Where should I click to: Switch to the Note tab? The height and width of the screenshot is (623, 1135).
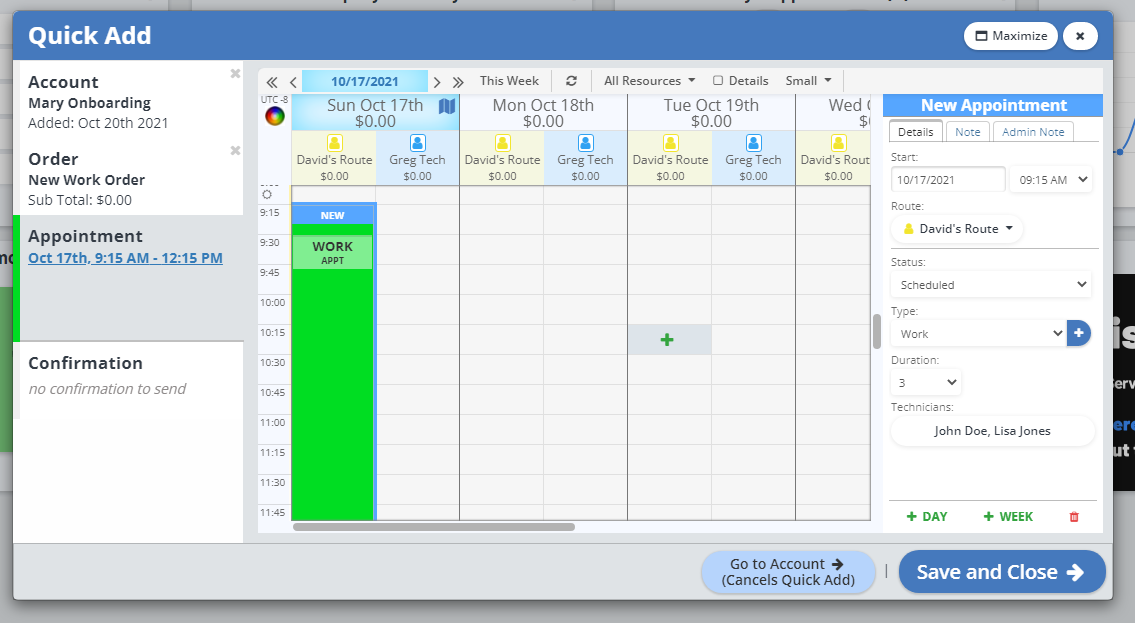[967, 132]
